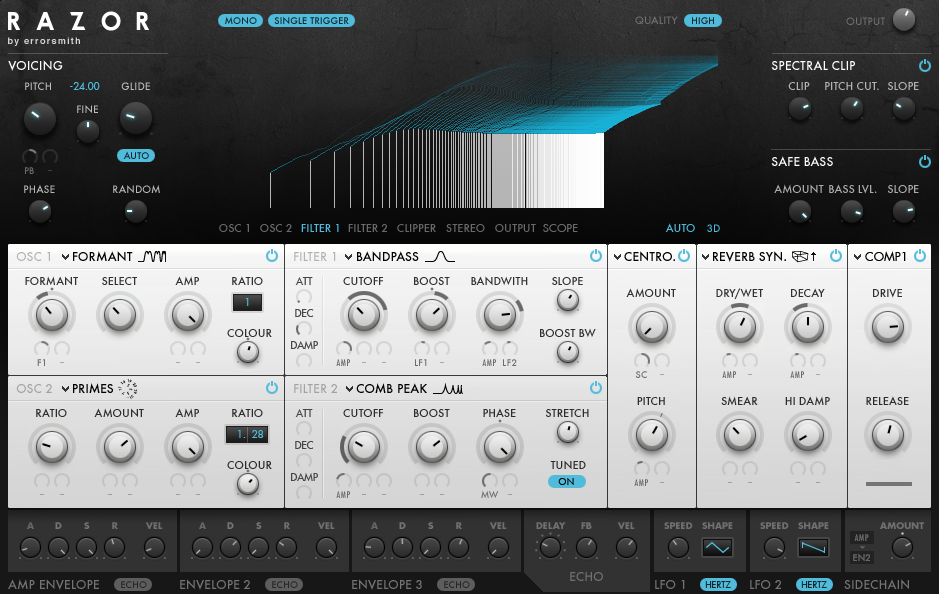This screenshot has height=594, width=939.
Task: Click the OSC 1 ratio value field
Action: pos(247,302)
